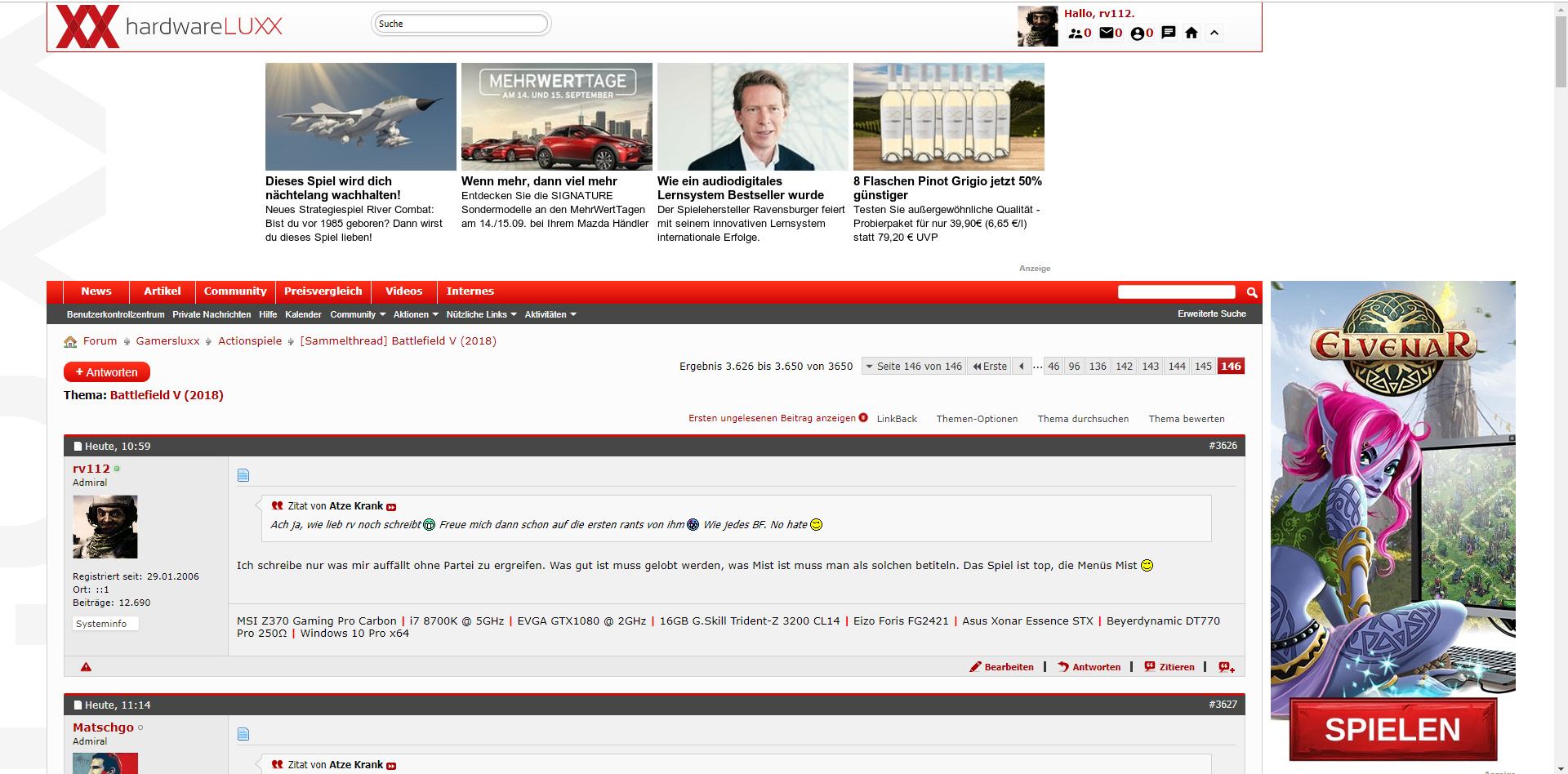Click the forum home icon in breadcrumb
Screen dimensions: 1568x774
(x=70, y=341)
